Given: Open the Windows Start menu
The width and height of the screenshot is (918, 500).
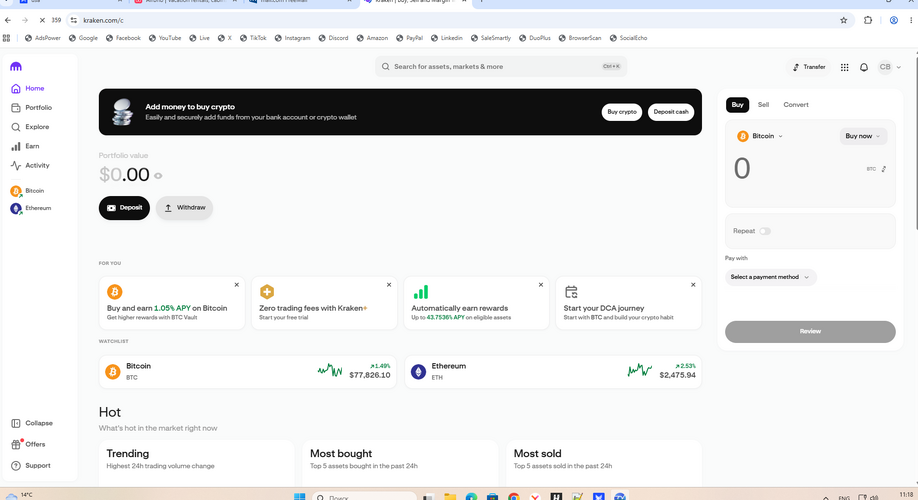Looking at the screenshot, I should click(299, 496).
